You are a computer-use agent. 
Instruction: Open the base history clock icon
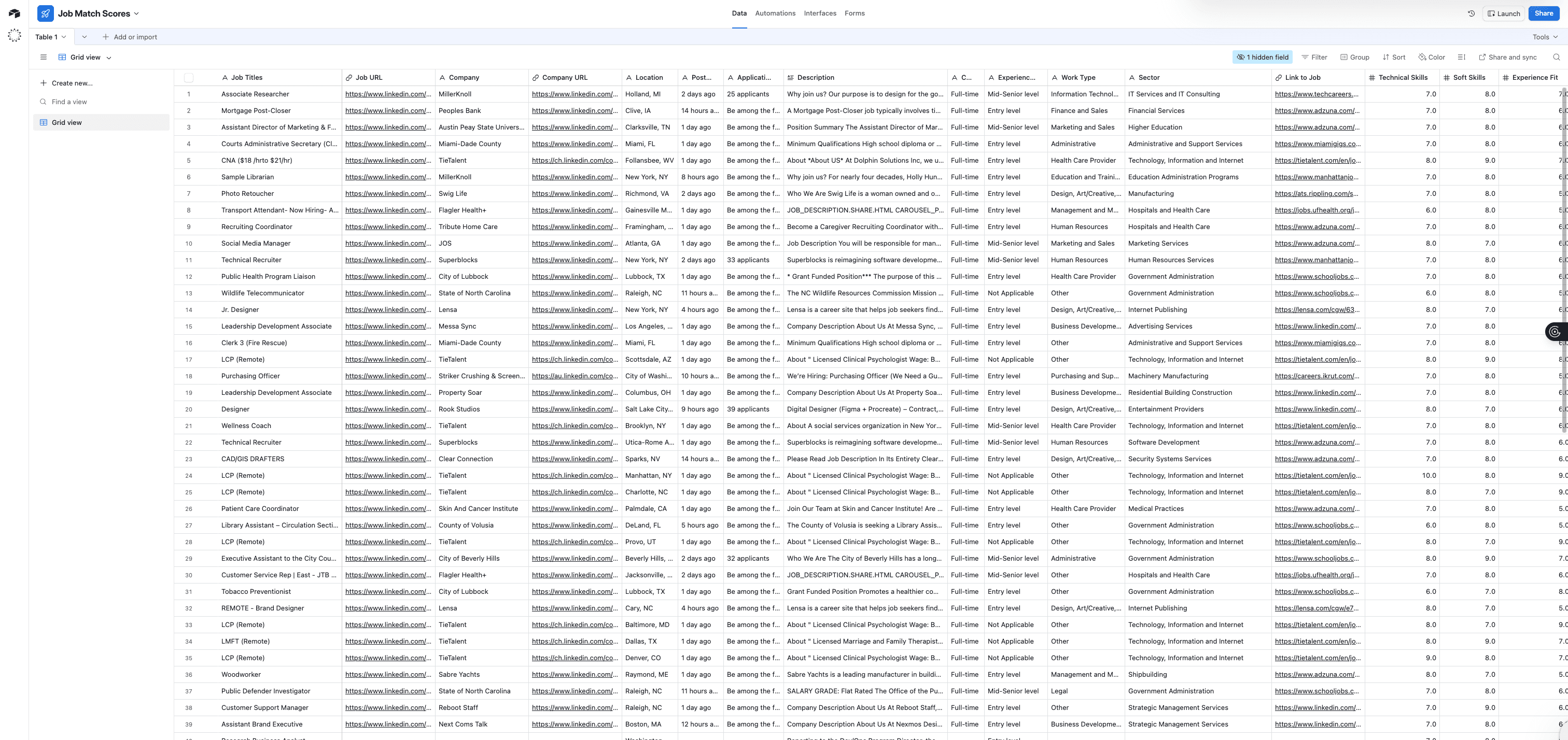1471,13
